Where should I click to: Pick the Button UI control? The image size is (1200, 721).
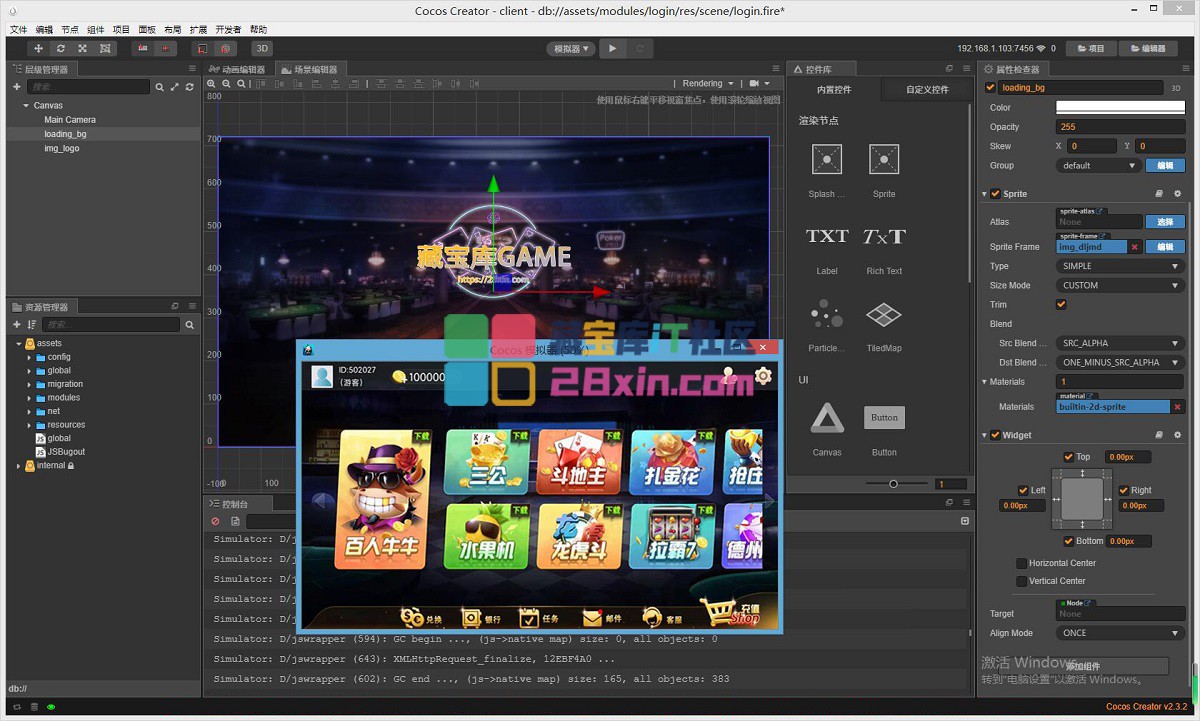click(884, 418)
